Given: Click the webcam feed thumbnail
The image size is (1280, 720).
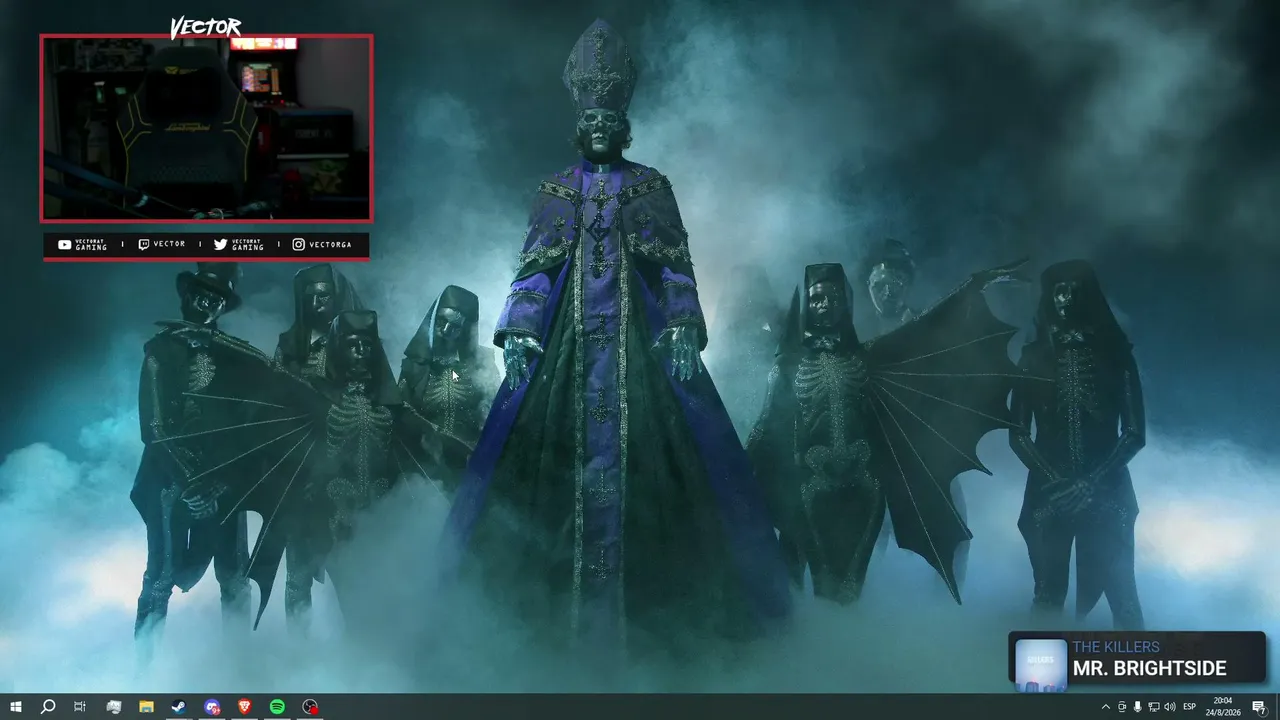Looking at the screenshot, I should pyautogui.click(x=206, y=128).
